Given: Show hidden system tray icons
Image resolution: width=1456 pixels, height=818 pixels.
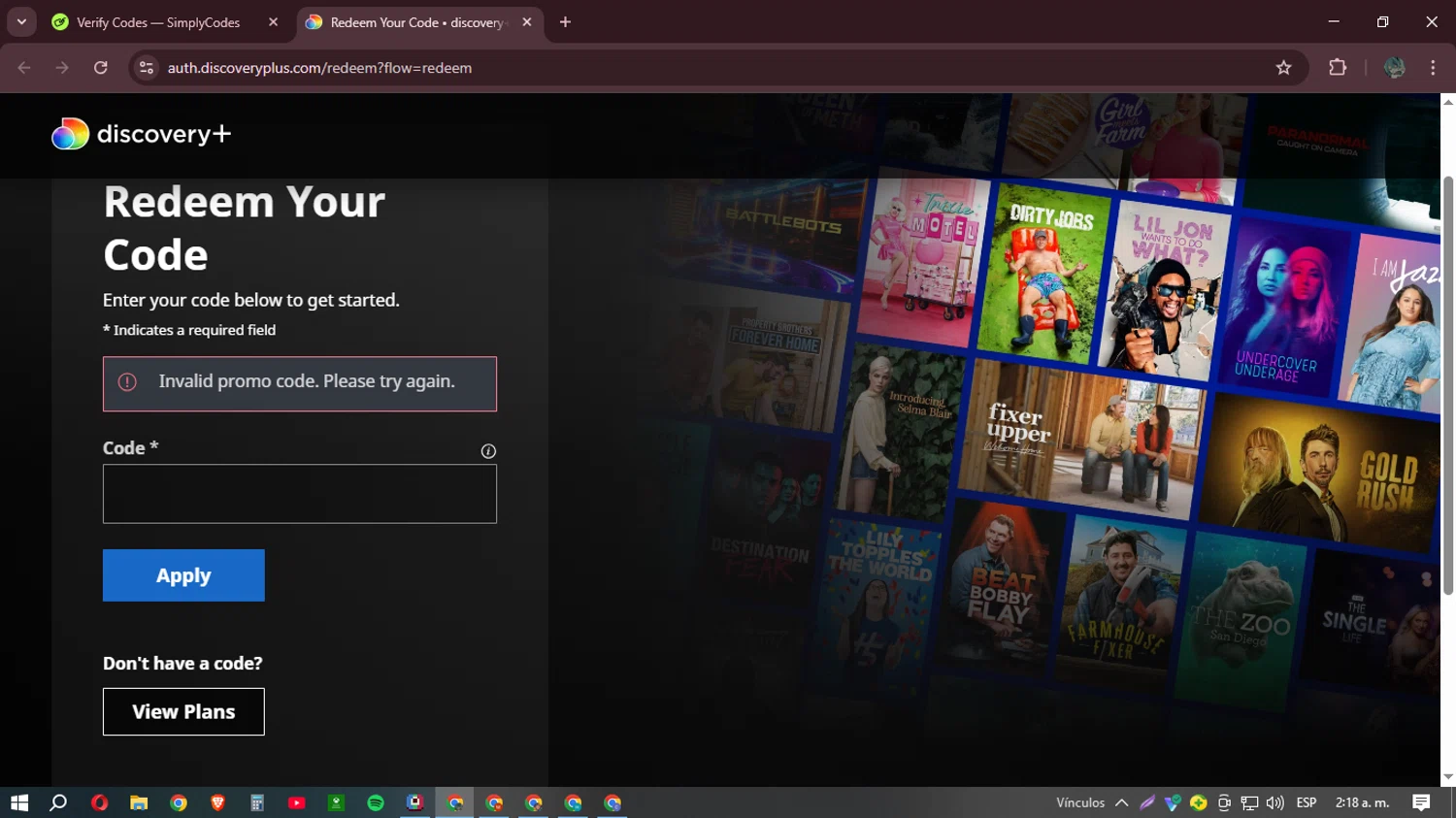Looking at the screenshot, I should (1121, 802).
